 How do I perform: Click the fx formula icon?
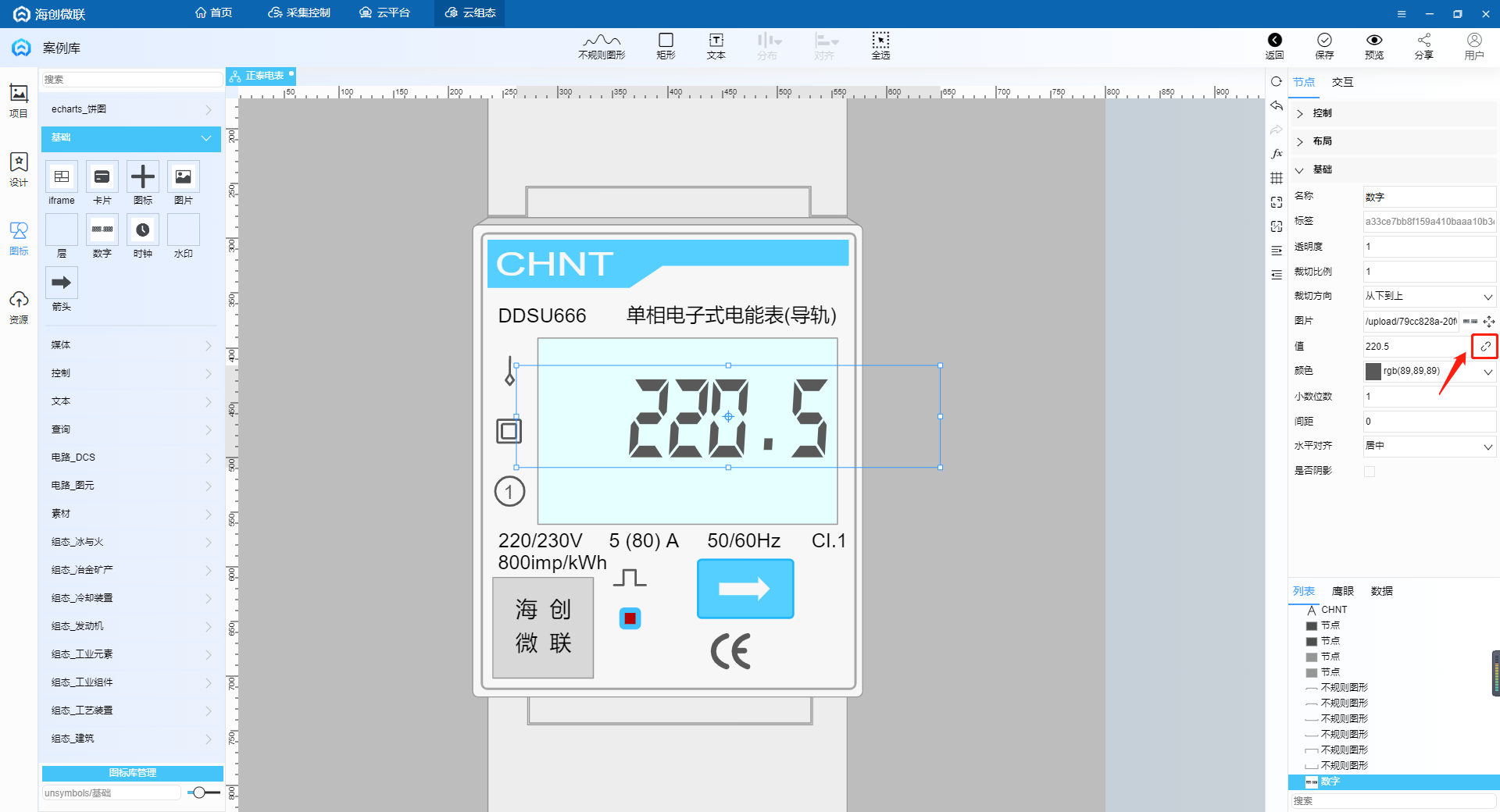pos(1277,154)
